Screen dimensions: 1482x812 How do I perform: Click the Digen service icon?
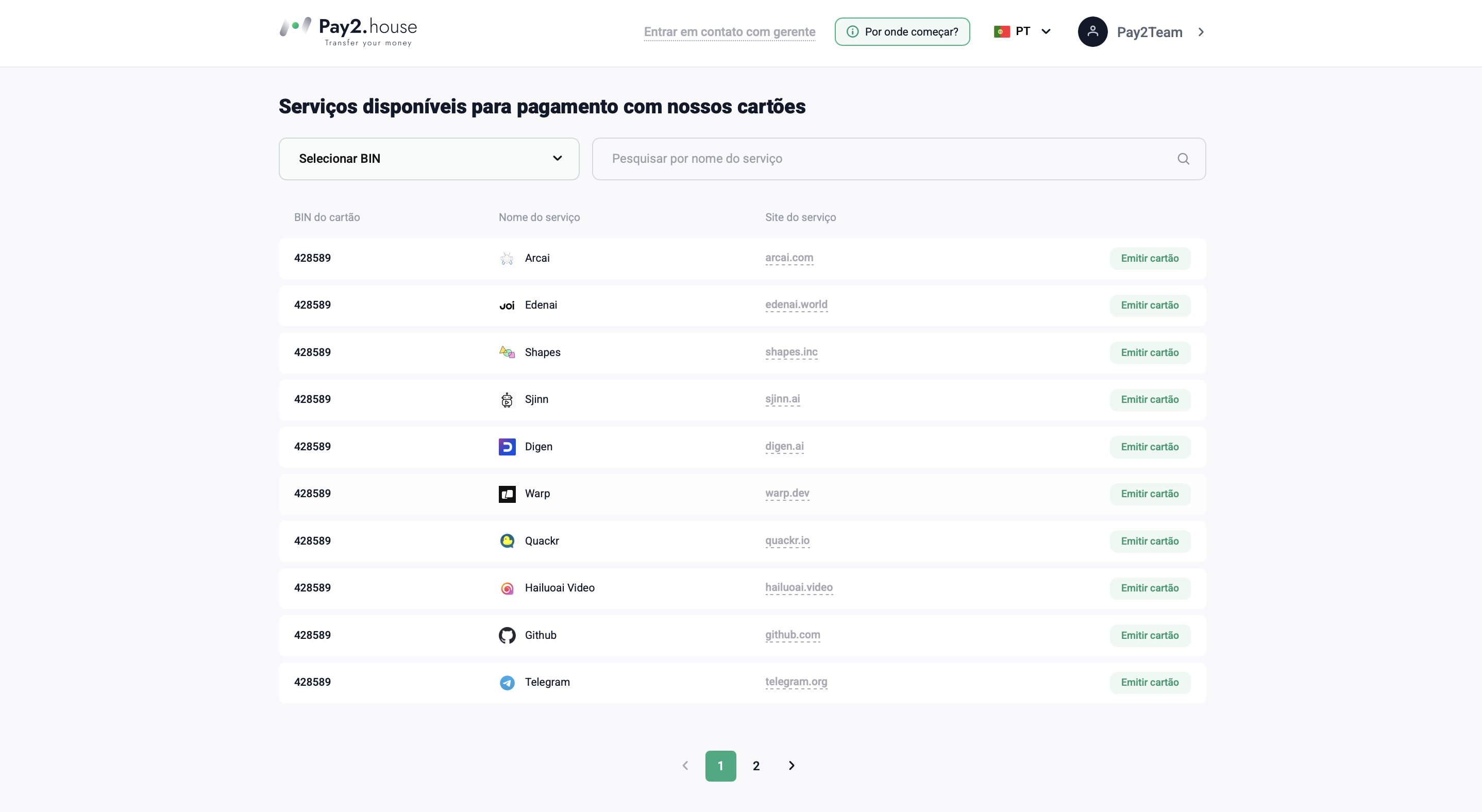click(507, 447)
